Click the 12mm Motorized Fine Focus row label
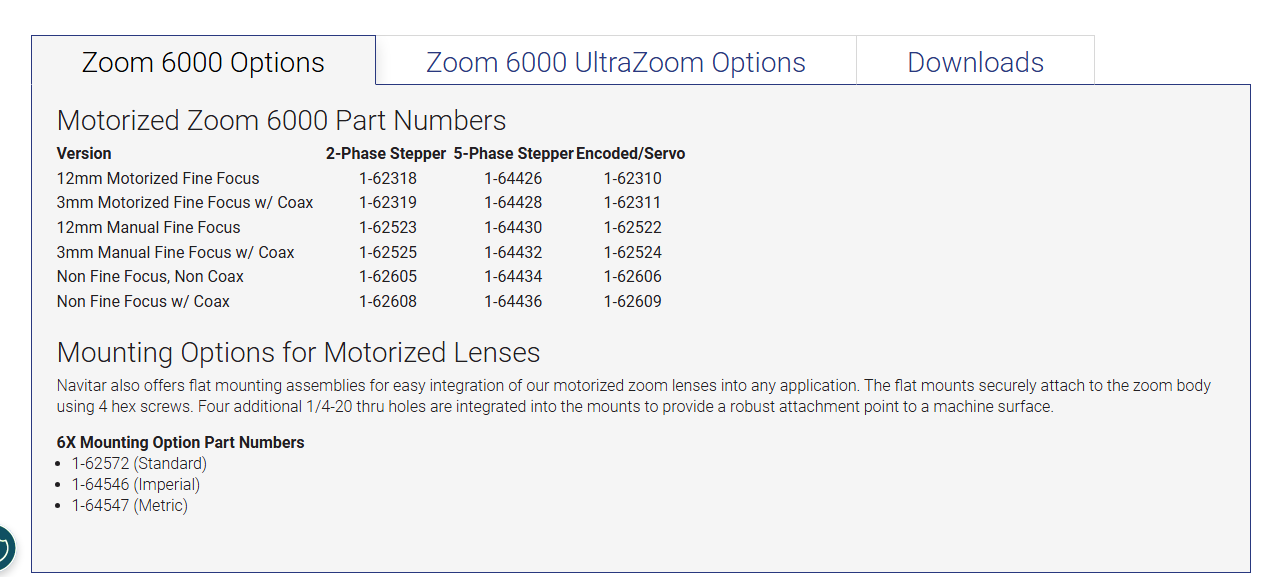The image size is (1272, 577). tap(158, 178)
